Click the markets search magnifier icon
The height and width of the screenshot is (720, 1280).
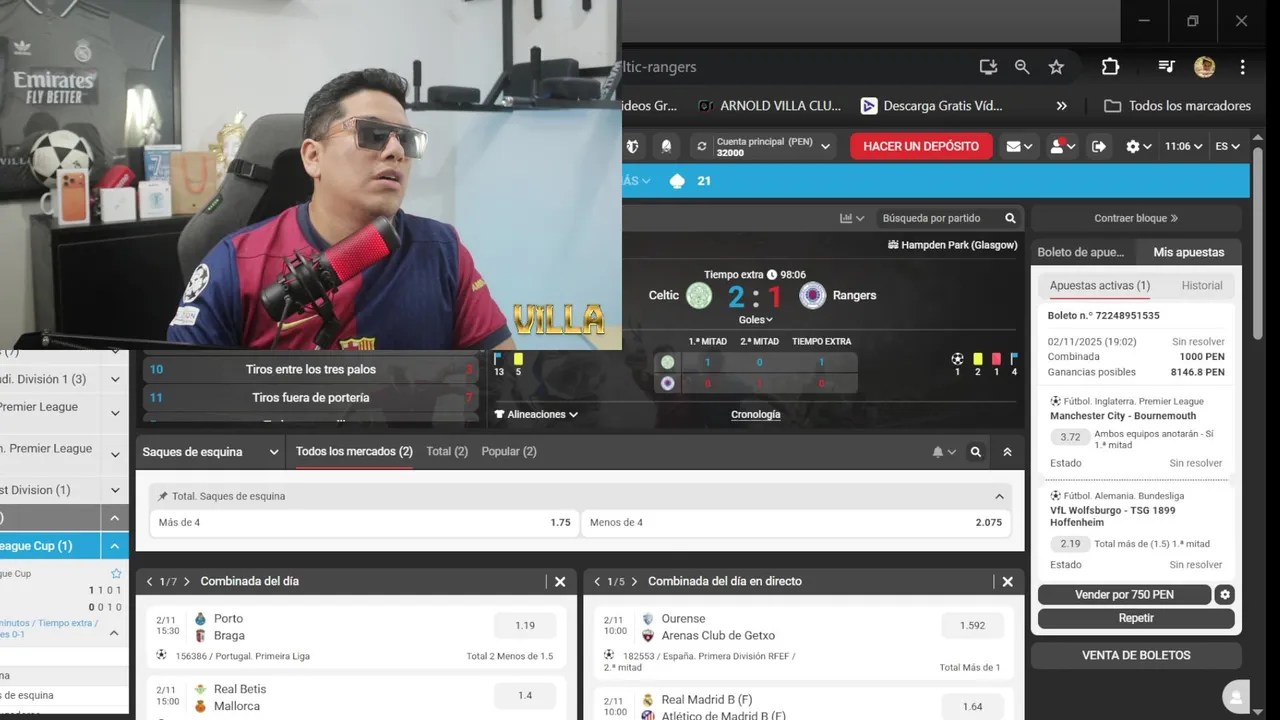coord(976,452)
